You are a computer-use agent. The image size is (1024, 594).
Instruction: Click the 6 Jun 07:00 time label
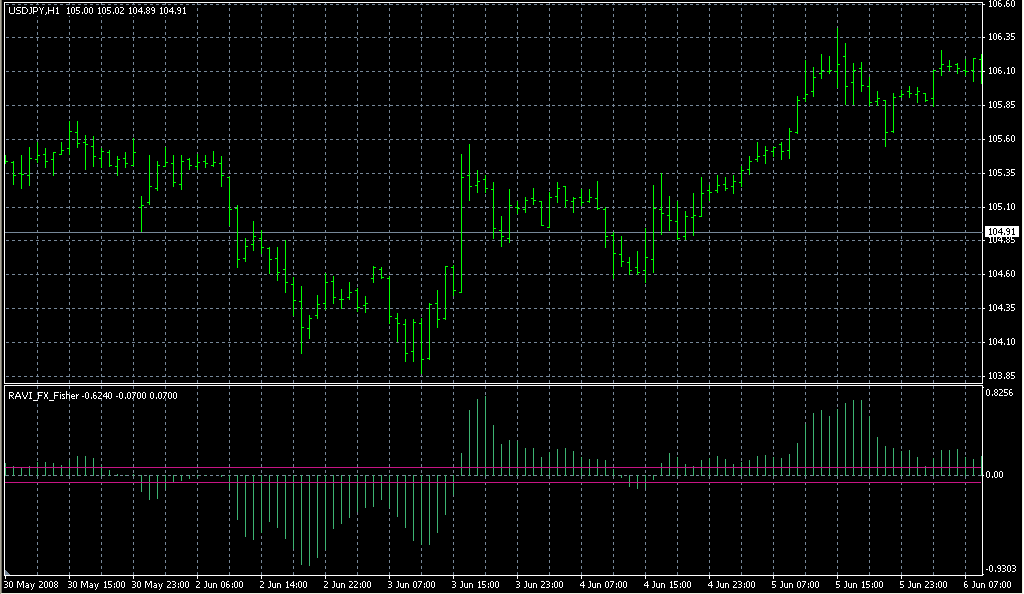(987, 584)
